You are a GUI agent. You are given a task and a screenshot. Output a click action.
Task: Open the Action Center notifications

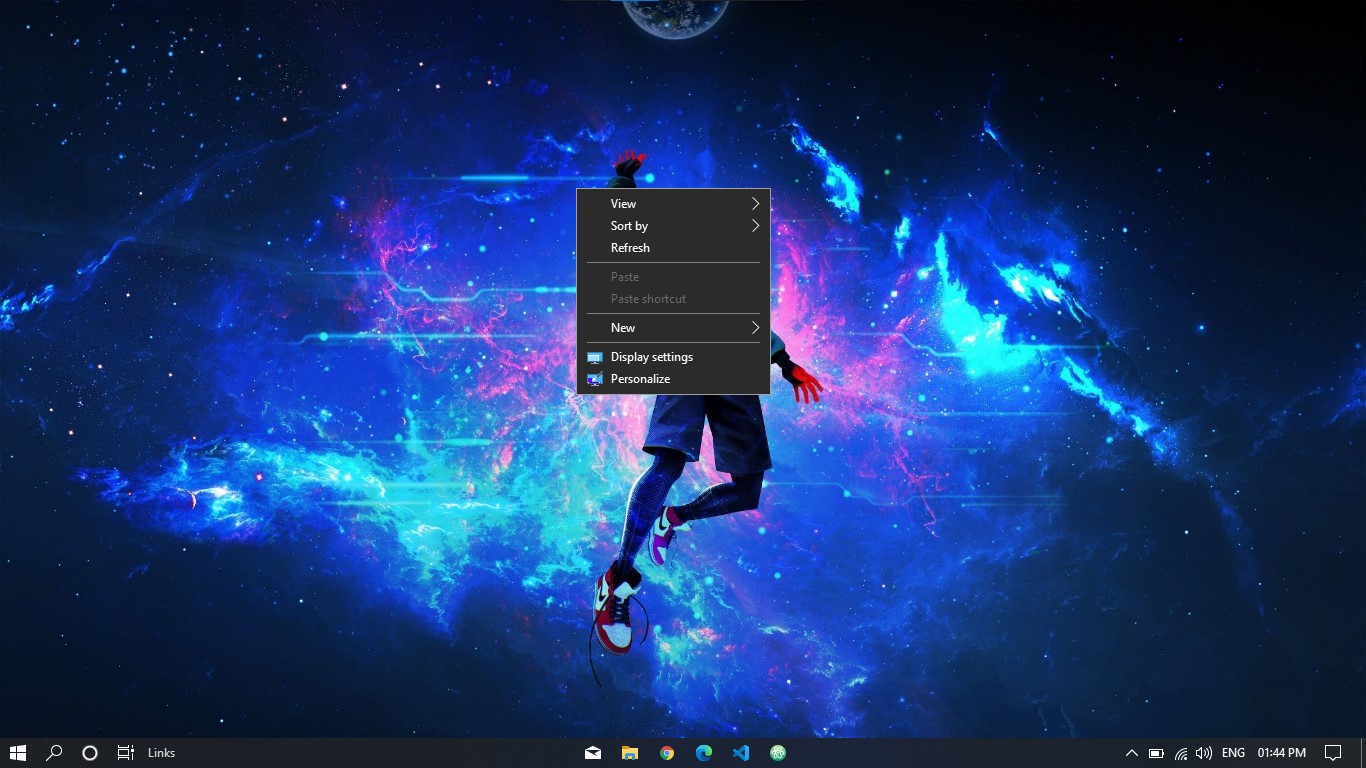[1333, 753]
